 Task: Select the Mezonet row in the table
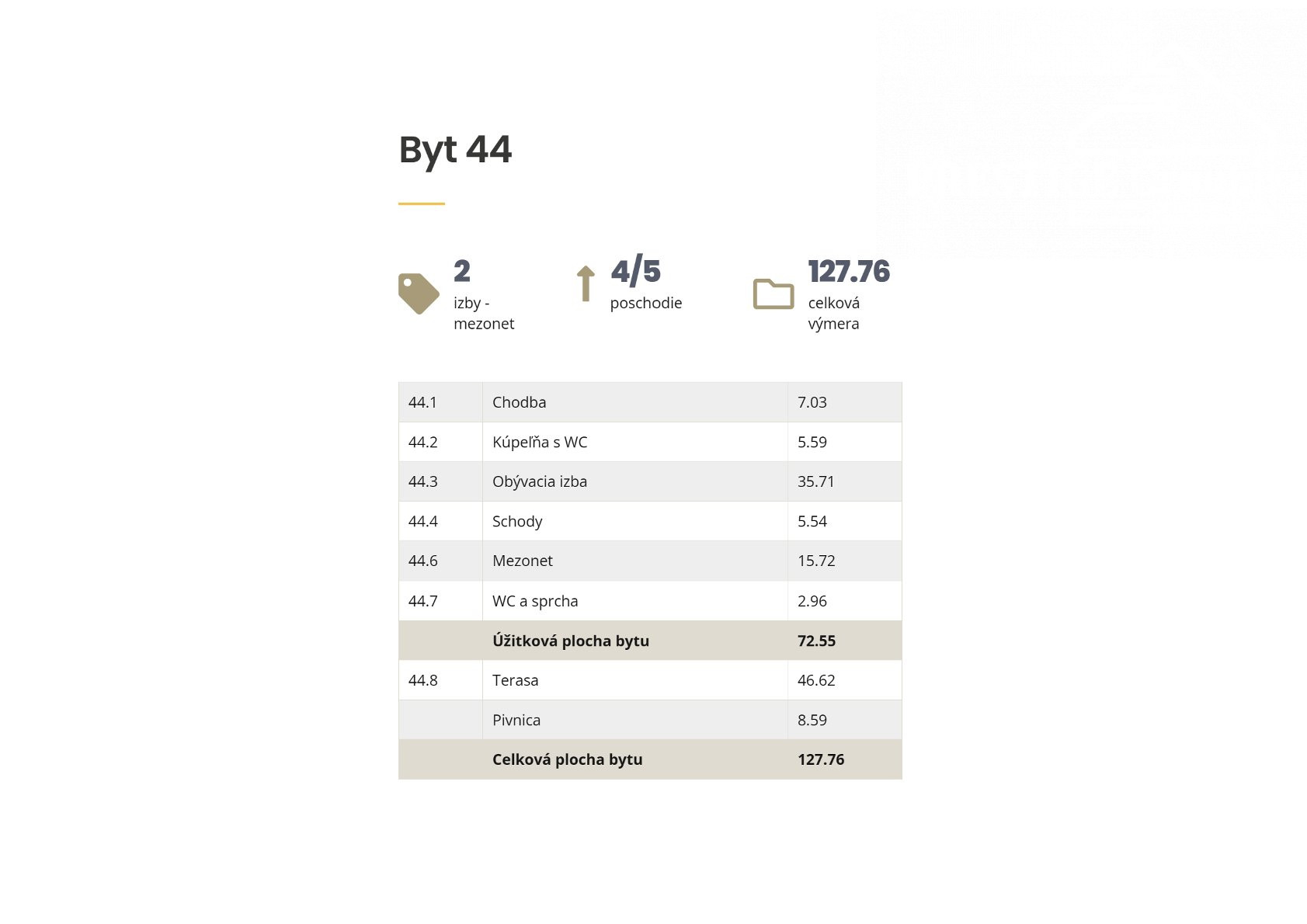650,561
